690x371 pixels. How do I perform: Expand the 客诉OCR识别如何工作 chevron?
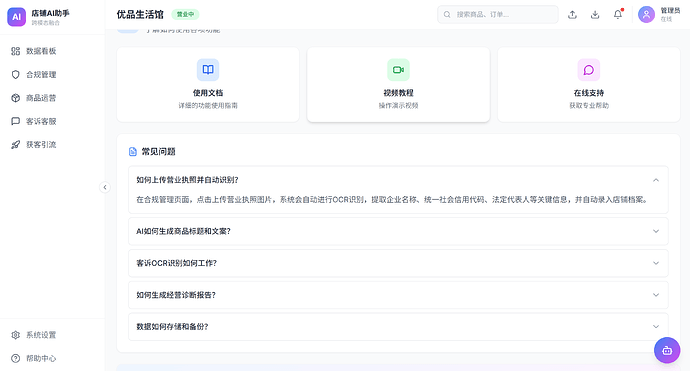(x=656, y=263)
